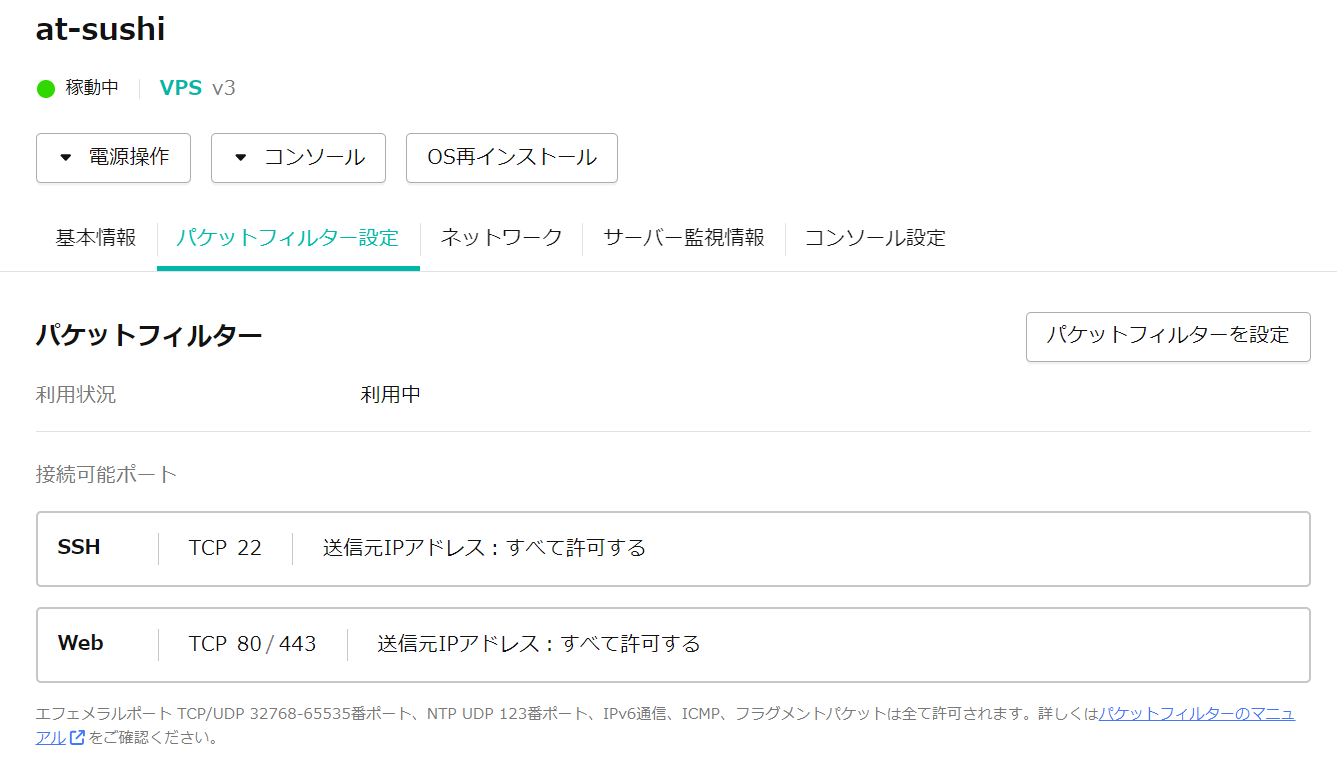The height and width of the screenshot is (777, 1337).
Task: Open the ネットワーク tab
Action: point(502,238)
